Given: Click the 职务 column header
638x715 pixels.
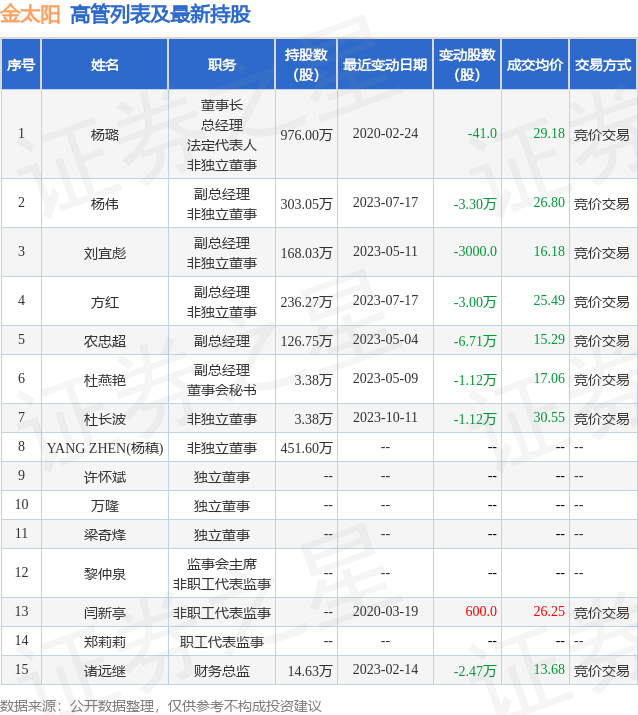Looking at the screenshot, I should pyautogui.click(x=222, y=65).
